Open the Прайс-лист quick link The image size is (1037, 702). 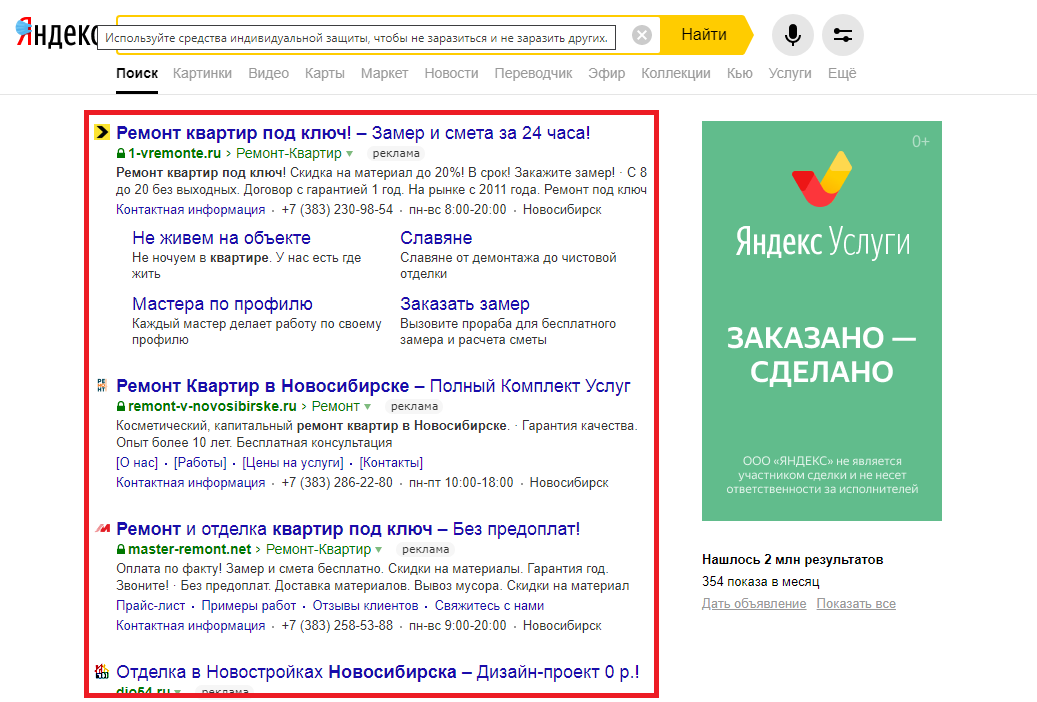tap(151, 605)
